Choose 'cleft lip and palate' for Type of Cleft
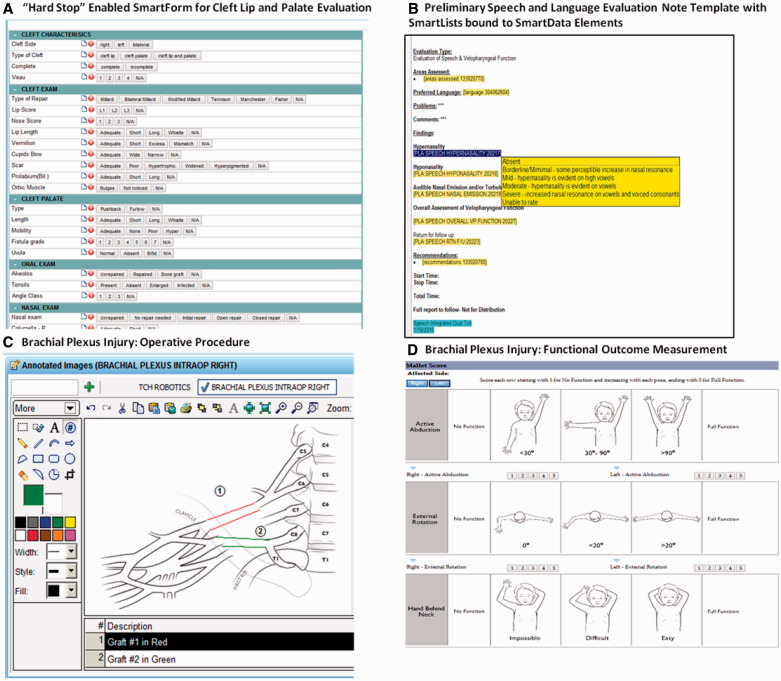Viewport: 781px width, 681px height. click(x=177, y=56)
